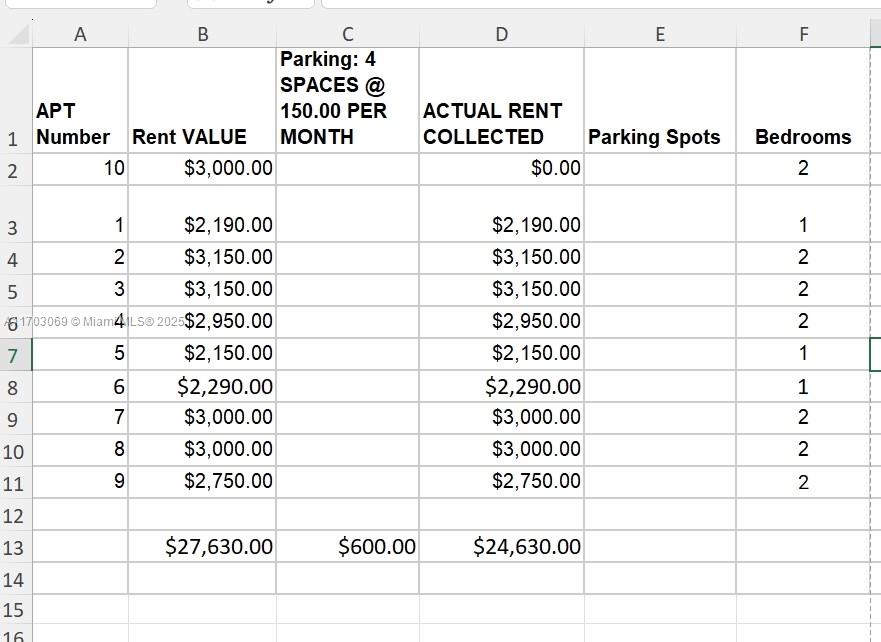This screenshot has height=642, width=881.
Task: Click the ACTUAL RENT COLLECTED header cell
Action: (x=500, y=123)
